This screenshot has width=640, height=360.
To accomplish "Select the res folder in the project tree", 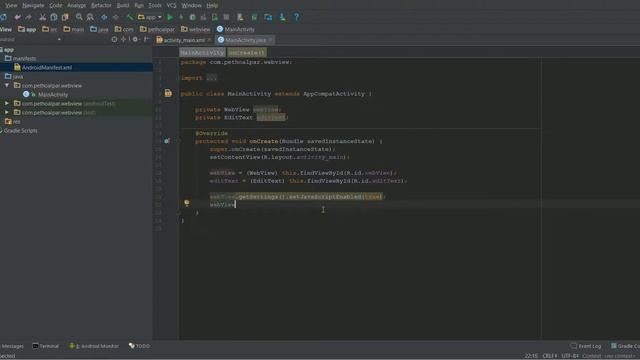I will 13,122.
